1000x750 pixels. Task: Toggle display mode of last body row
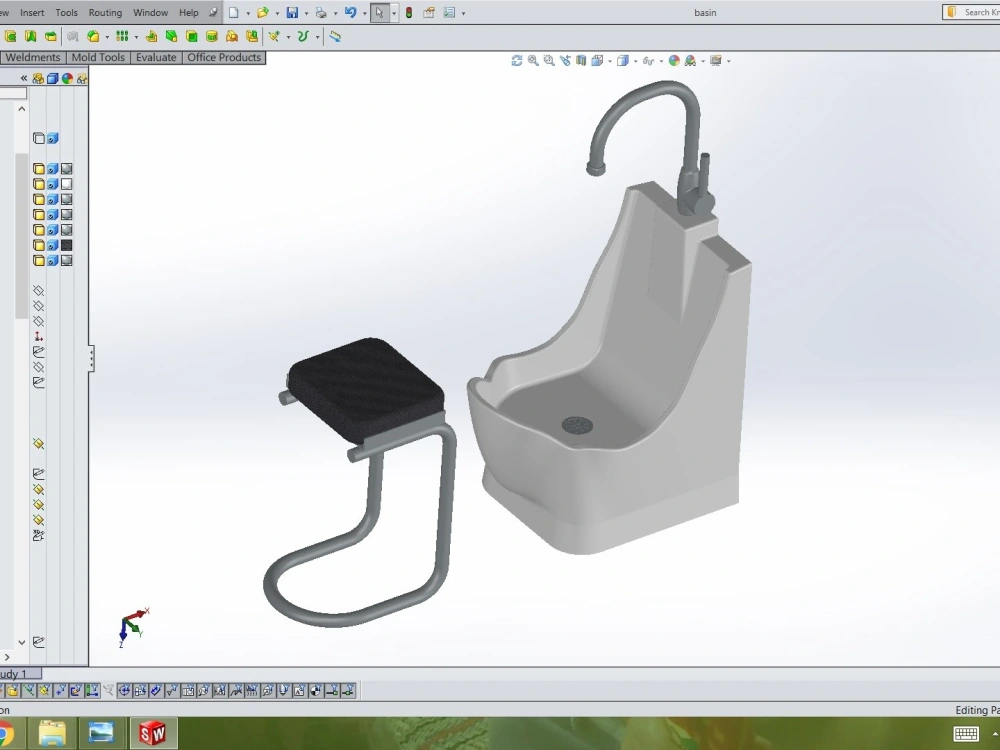[x=52, y=261]
